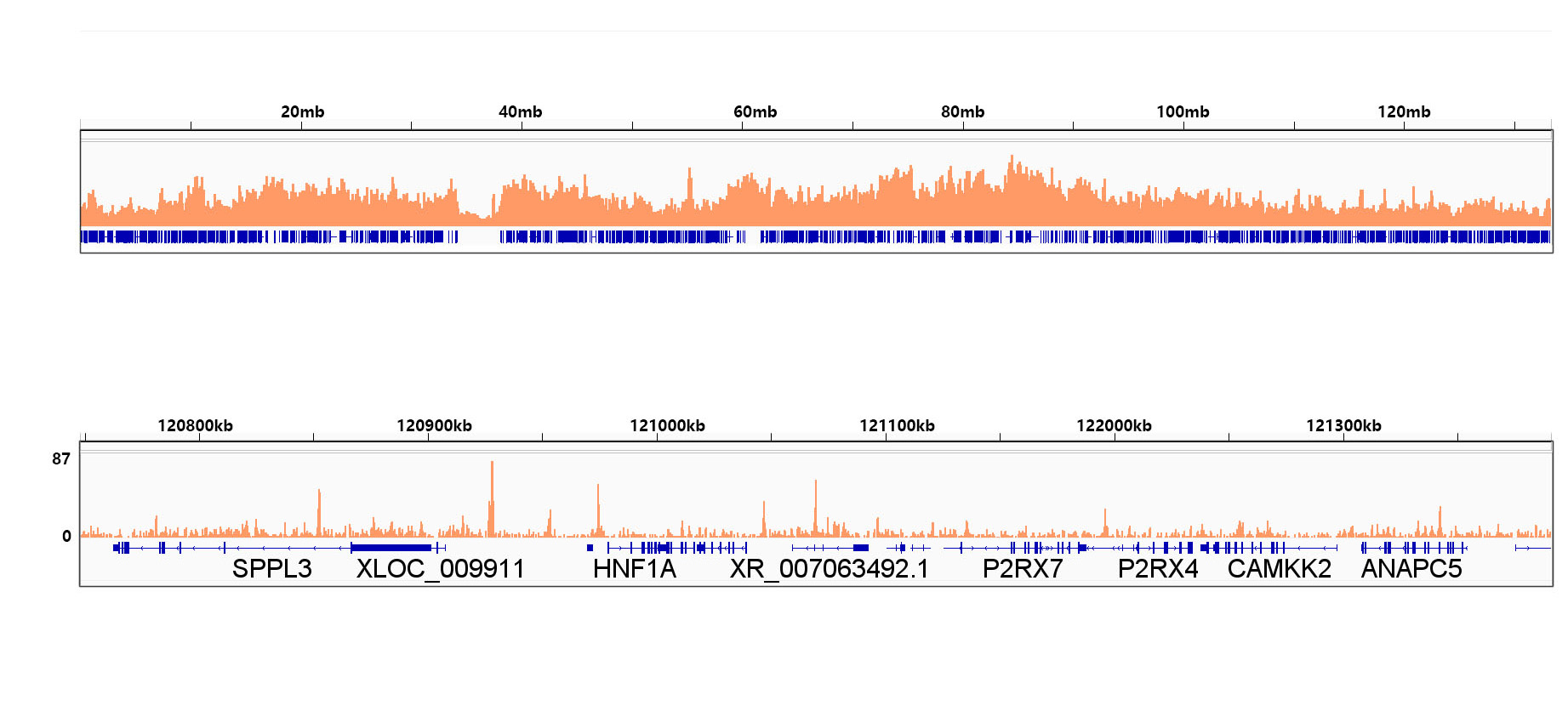Click the 120800kb ruler label

click(195, 425)
